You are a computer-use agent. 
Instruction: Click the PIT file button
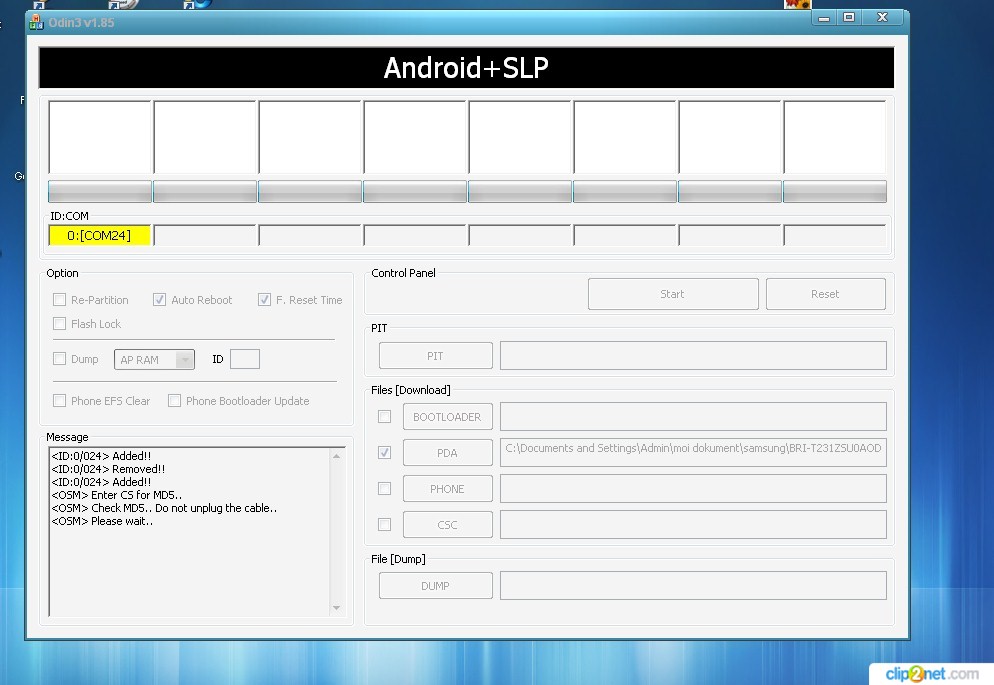point(435,356)
